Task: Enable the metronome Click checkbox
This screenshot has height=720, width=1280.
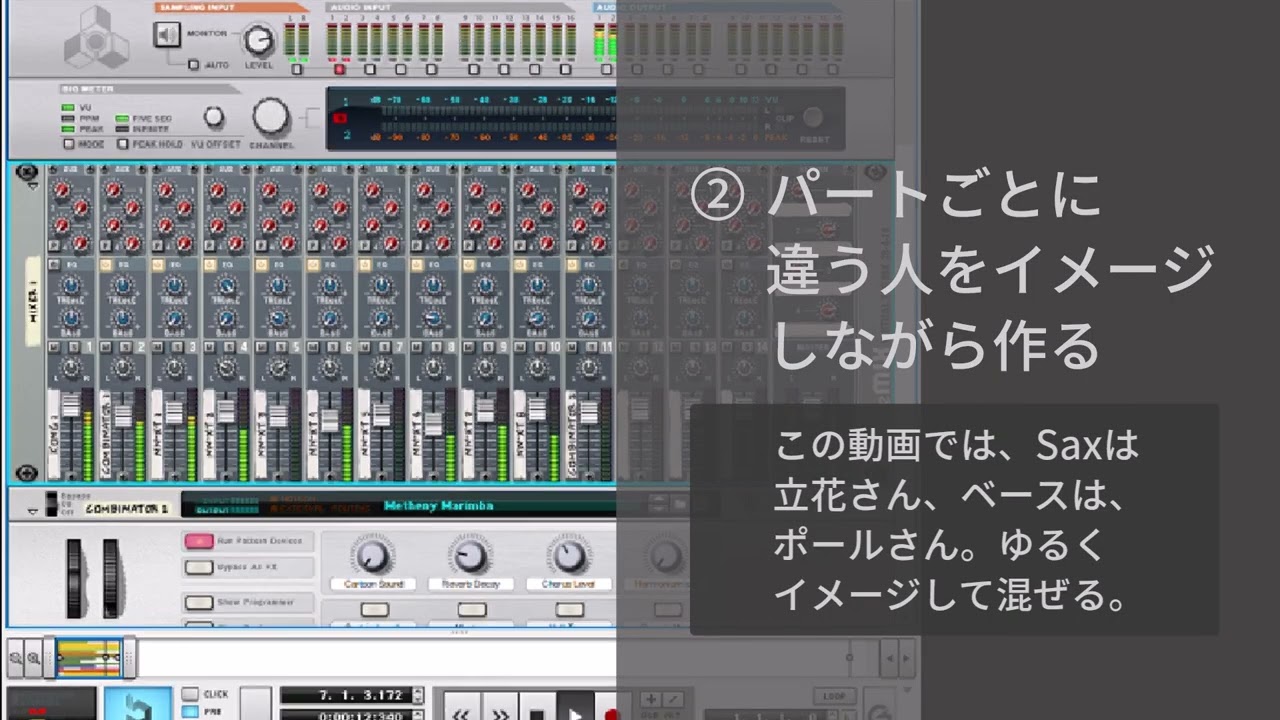Action: click(x=189, y=694)
